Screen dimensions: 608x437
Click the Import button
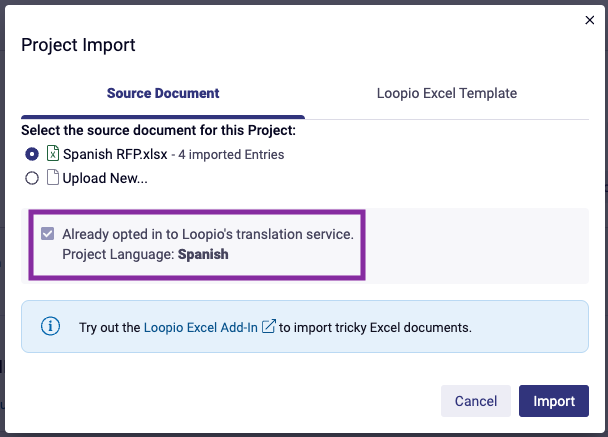pos(554,401)
